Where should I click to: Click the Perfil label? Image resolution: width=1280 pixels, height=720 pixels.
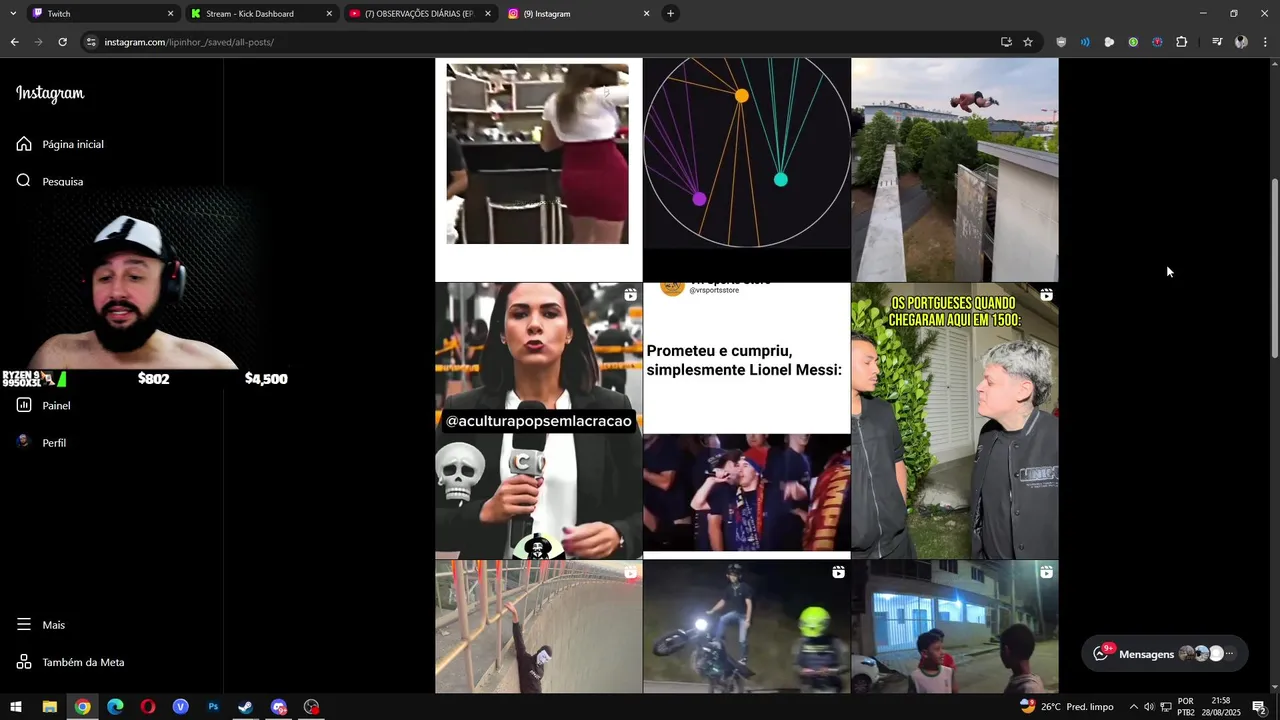54,443
